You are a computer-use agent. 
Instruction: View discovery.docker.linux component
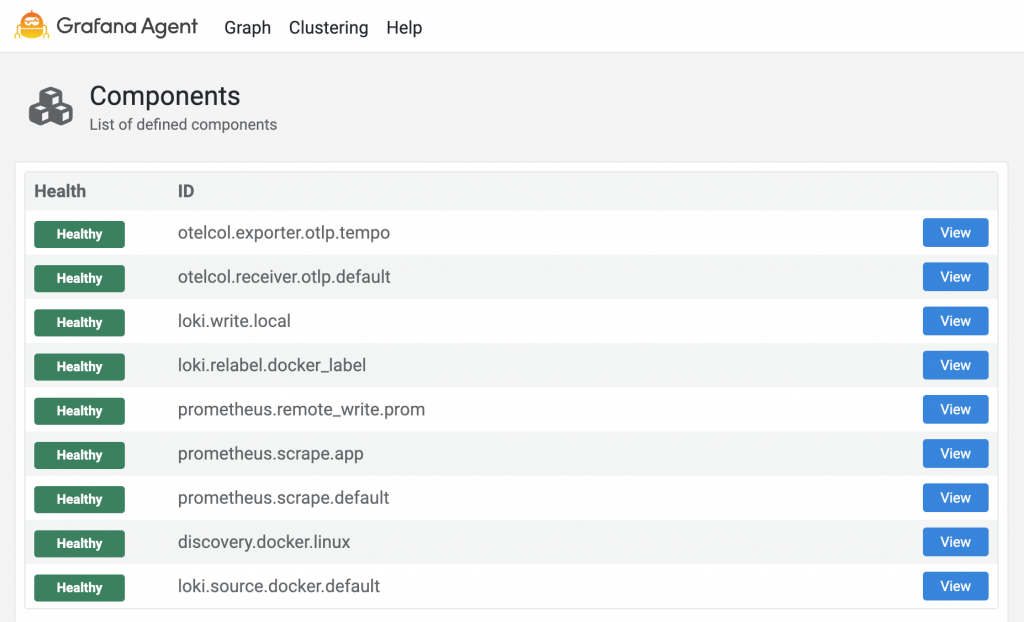(x=955, y=542)
